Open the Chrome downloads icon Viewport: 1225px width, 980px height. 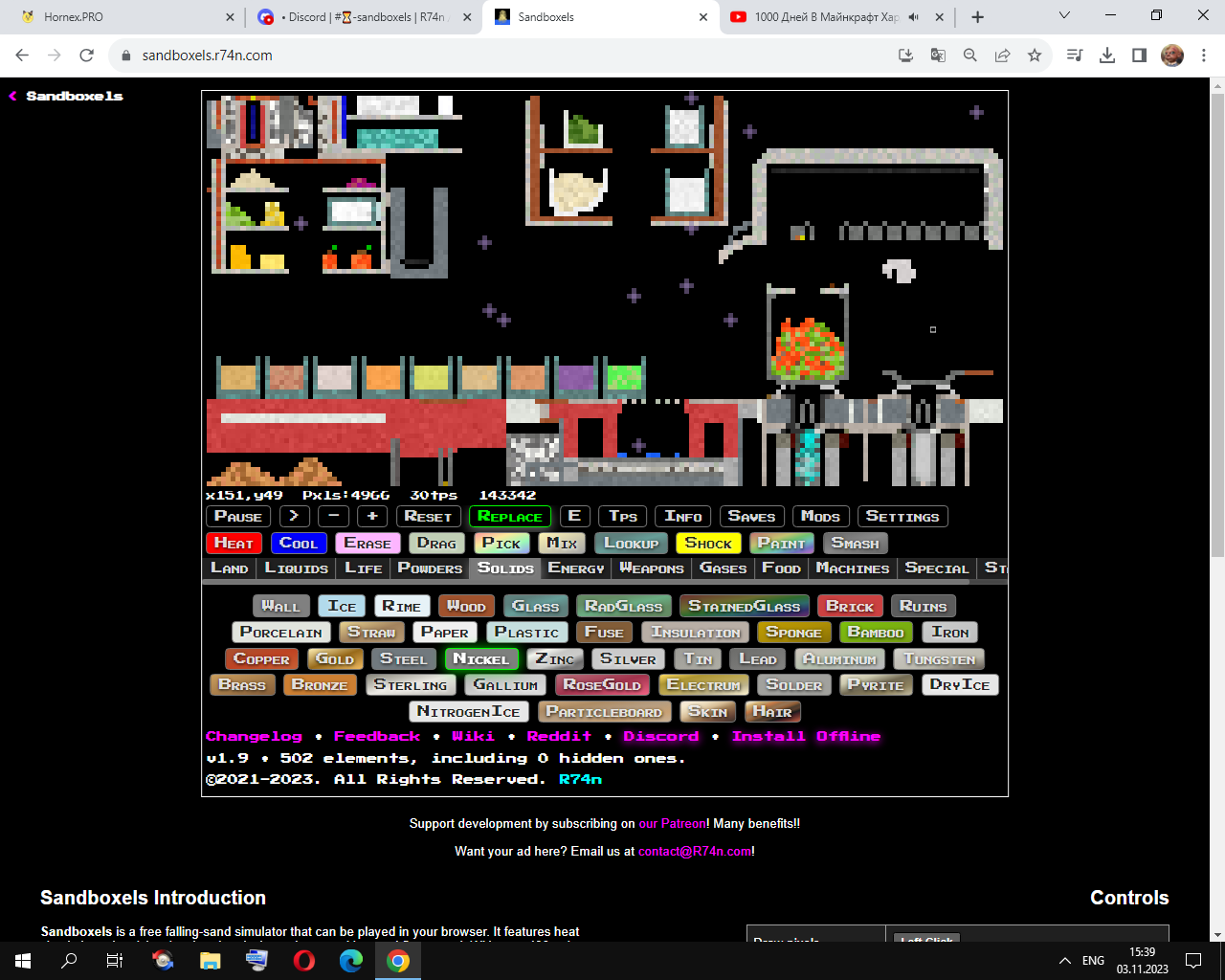point(1107,56)
